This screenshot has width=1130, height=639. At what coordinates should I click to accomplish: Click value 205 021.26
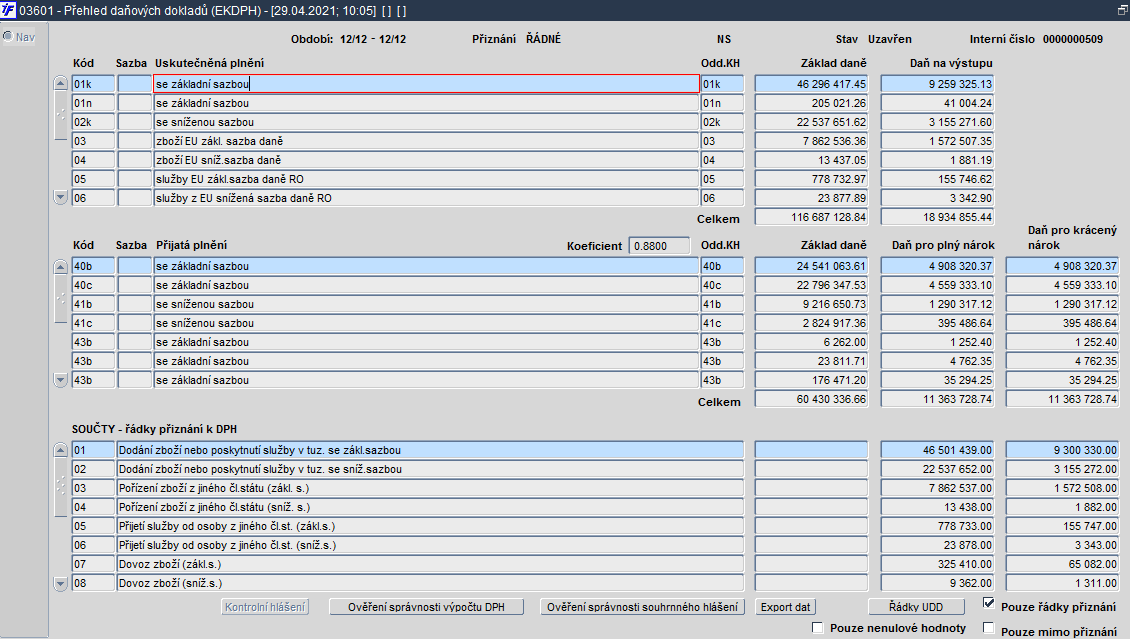(x=811, y=103)
